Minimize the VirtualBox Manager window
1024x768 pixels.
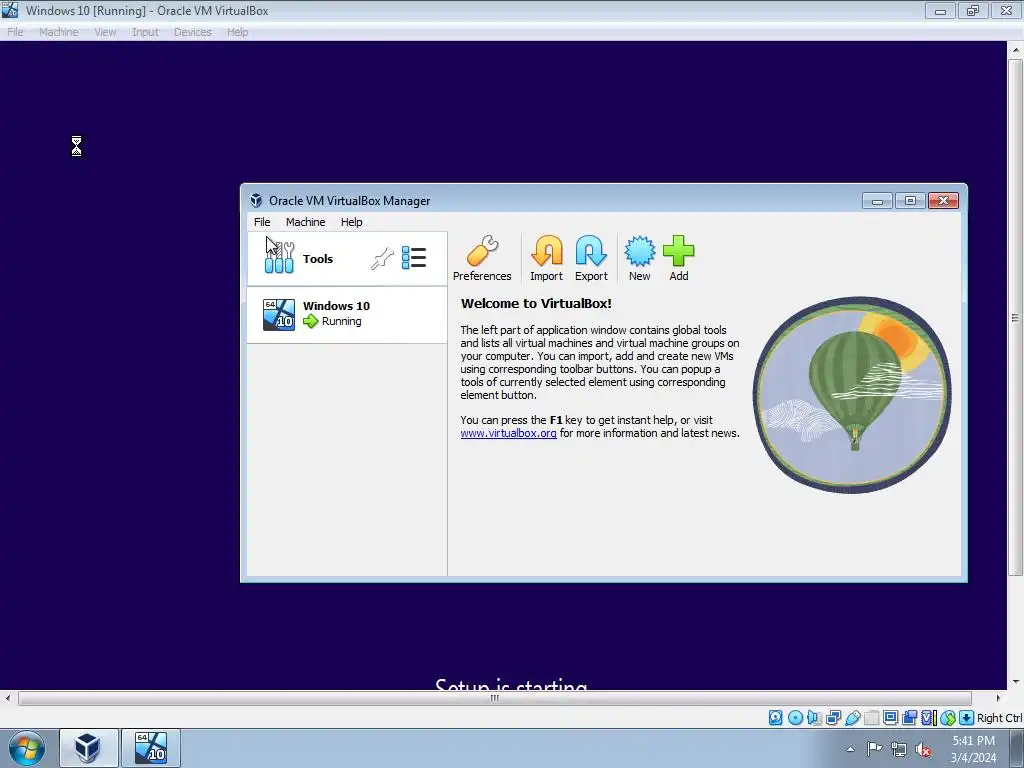(x=877, y=200)
